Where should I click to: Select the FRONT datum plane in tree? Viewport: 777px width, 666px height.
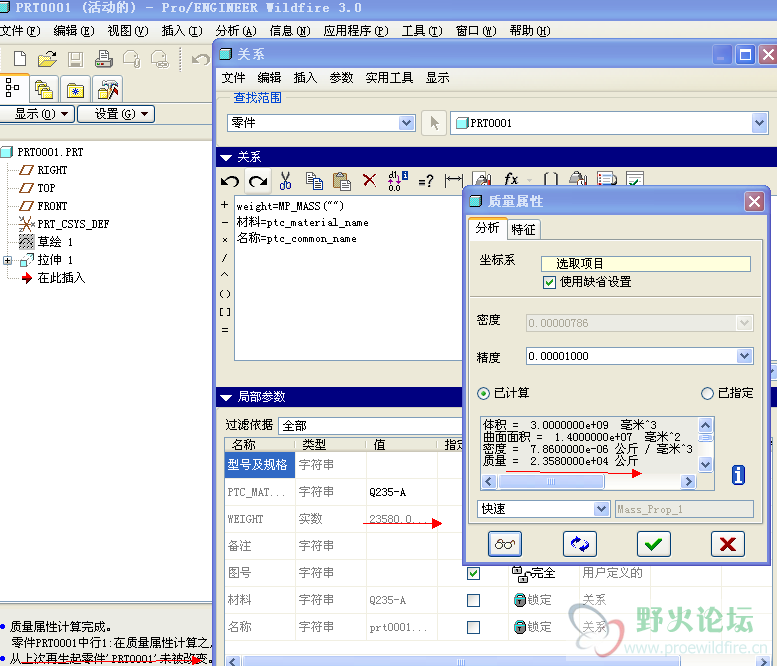click(52, 206)
